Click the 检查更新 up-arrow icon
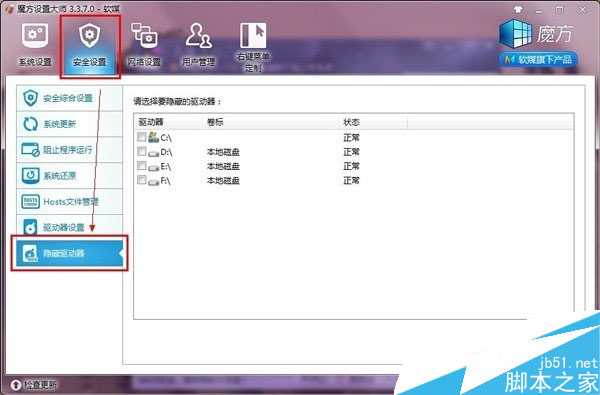The image size is (600, 395). pyautogui.click(x=16, y=384)
